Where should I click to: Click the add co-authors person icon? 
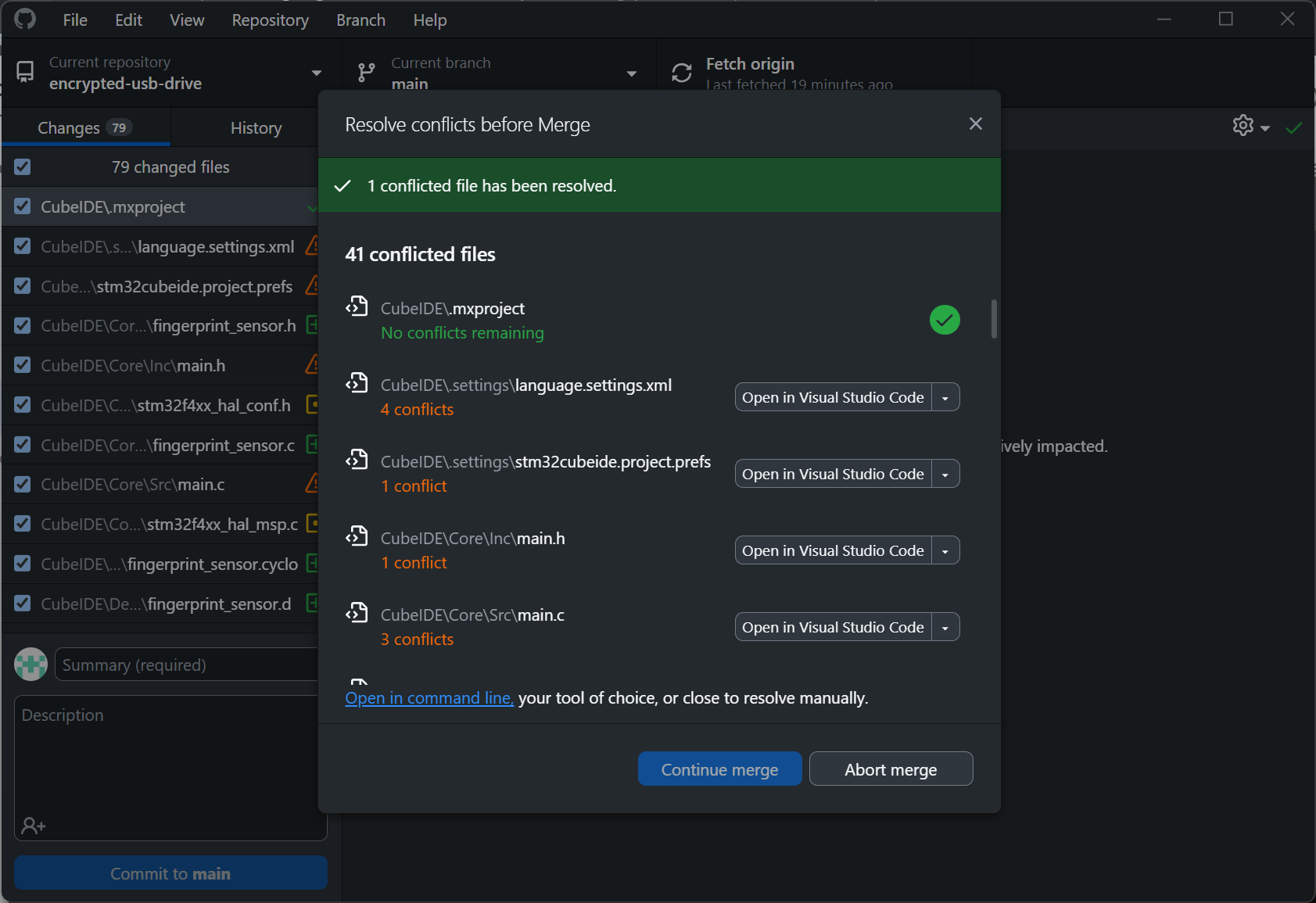tap(31, 825)
